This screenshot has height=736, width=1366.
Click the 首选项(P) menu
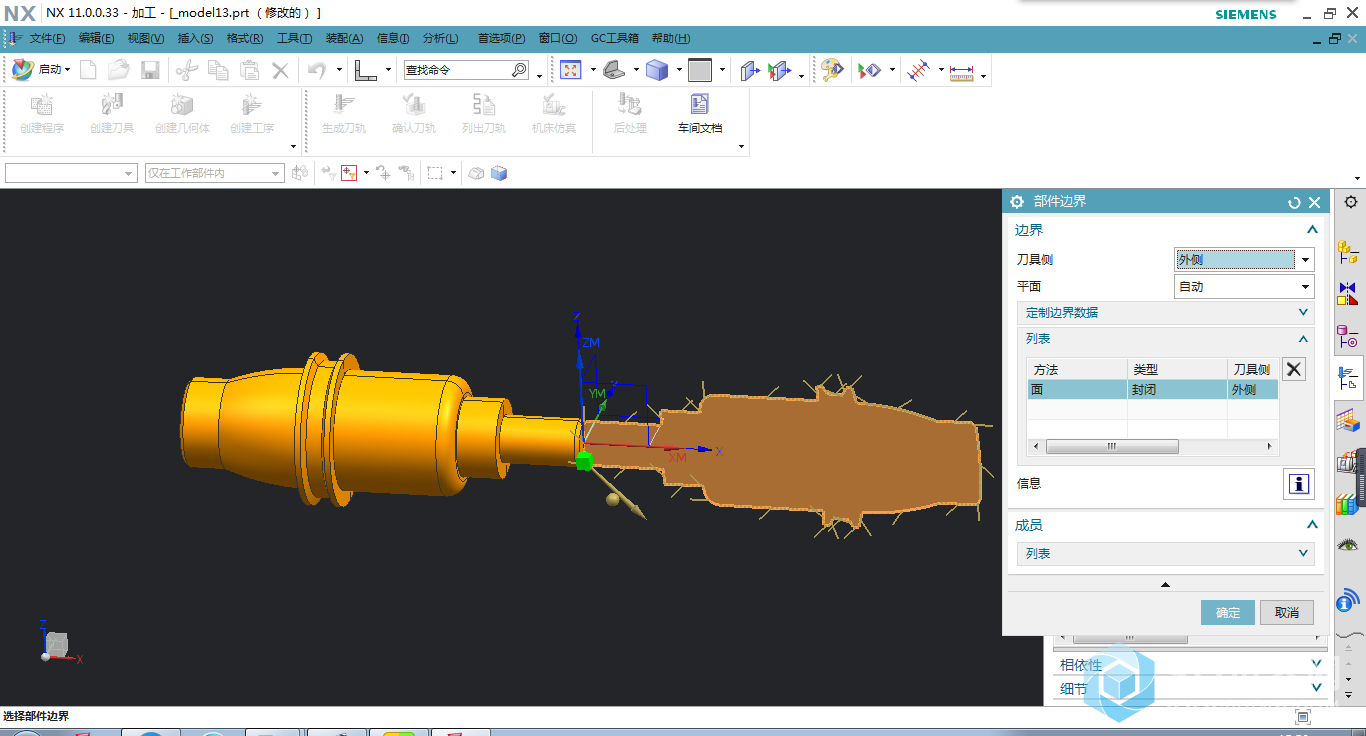coord(501,38)
